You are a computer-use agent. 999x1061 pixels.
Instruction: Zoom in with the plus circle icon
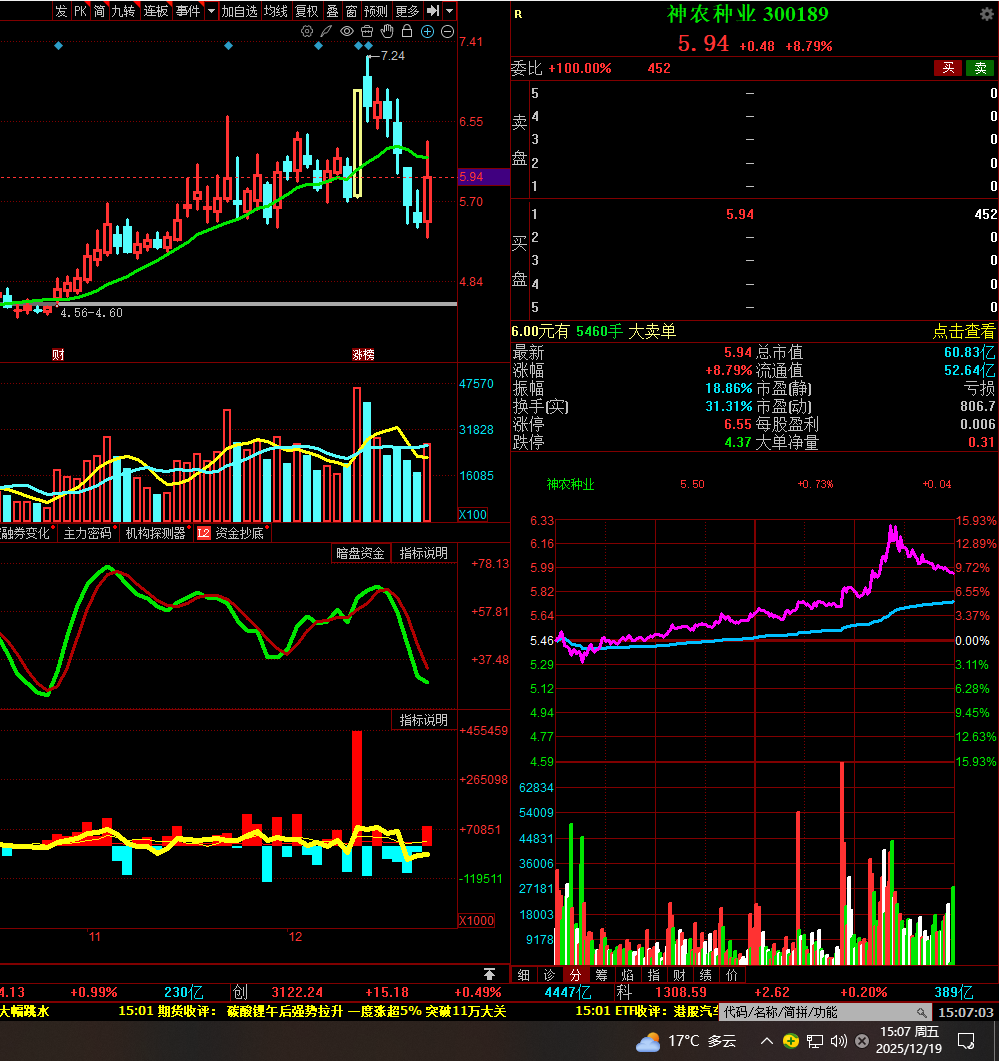pos(427,31)
